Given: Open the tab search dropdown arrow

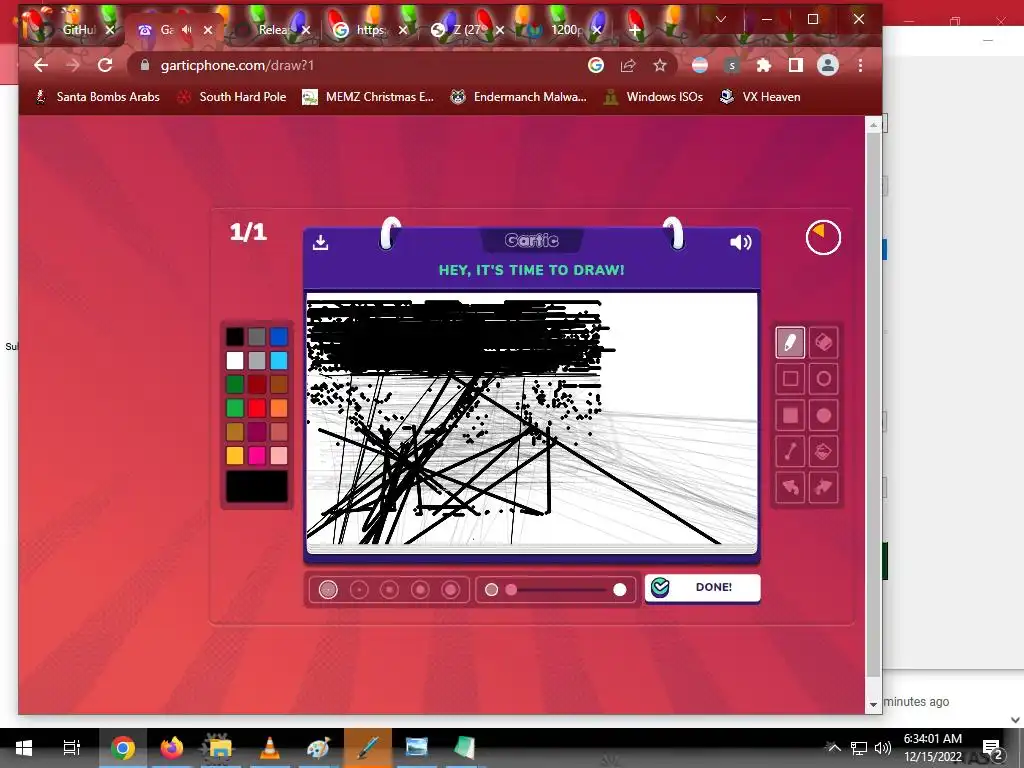Looking at the screenshot, I should [x=721, y=20].
